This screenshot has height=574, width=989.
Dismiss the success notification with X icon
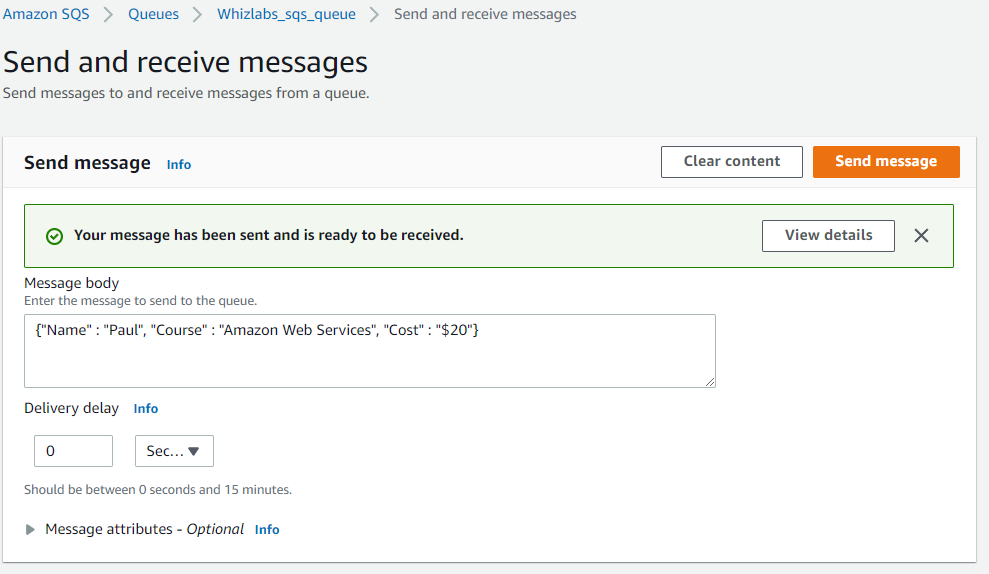[x=921, y=236]
